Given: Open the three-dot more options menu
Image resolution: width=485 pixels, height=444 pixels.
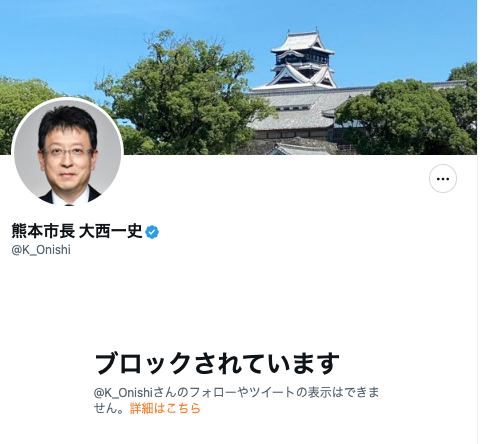Looking at the screenshot, I should [443, 179].
